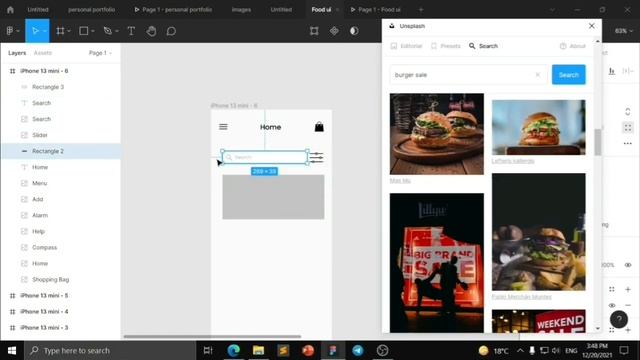Open Telegram from taskbar
Screen dimensions: 640x360
point(358,350)
